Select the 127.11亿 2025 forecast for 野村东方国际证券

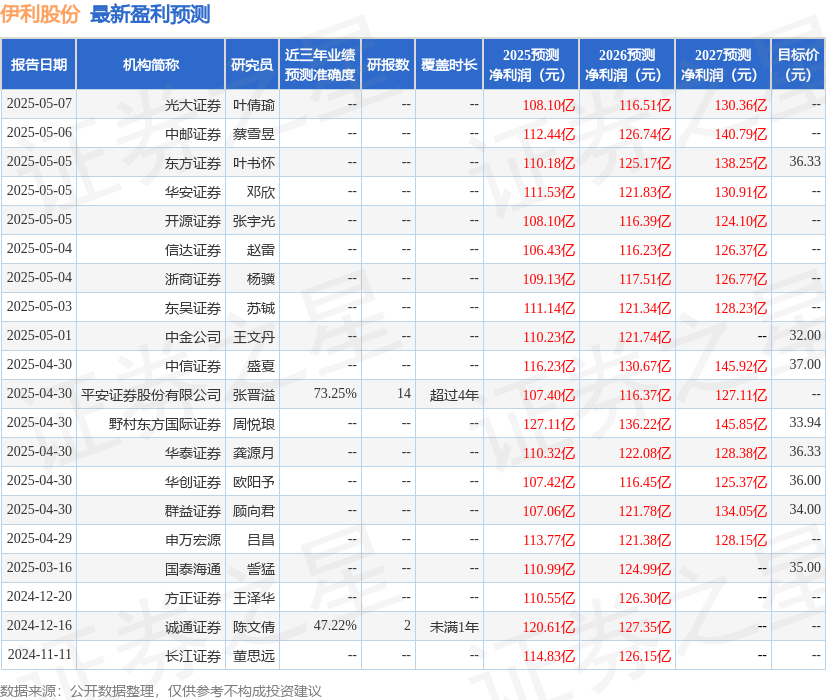coord(549,424)
